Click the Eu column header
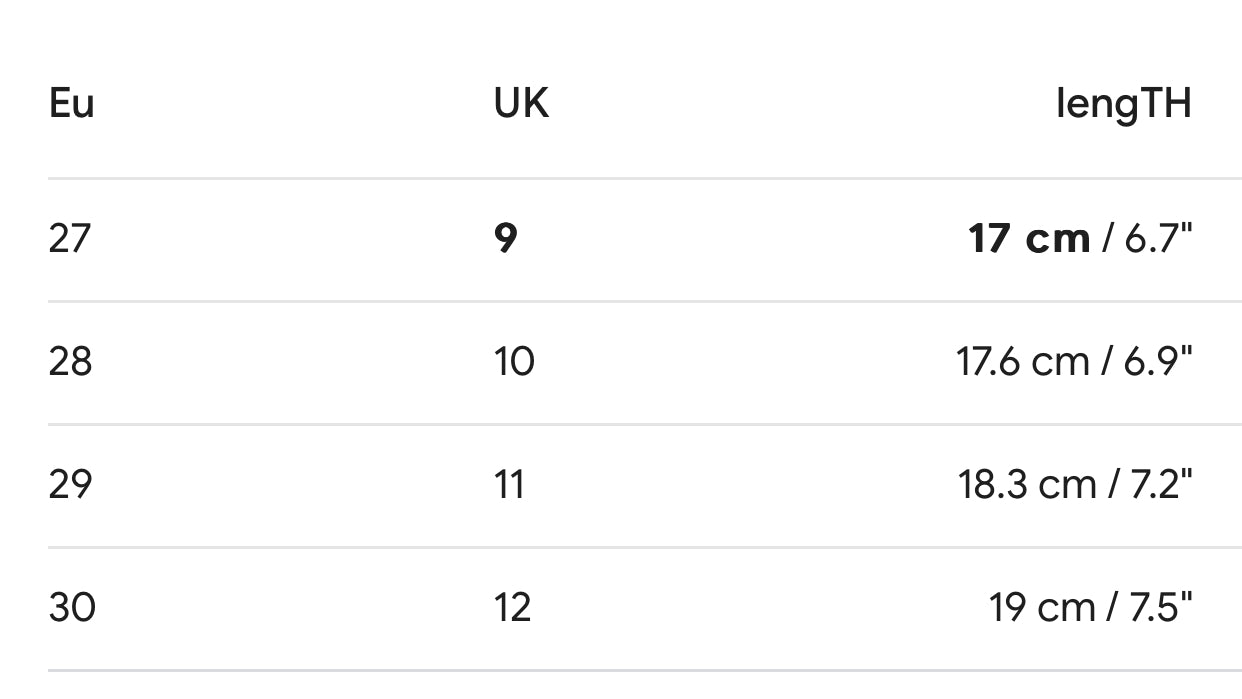 pos(71,103)
